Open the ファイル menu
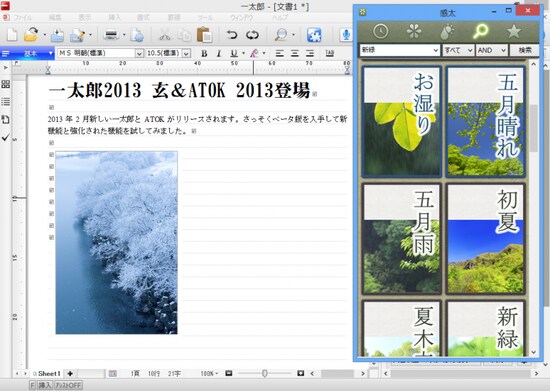Screen dimensions: 550x391 pos(23,17)
